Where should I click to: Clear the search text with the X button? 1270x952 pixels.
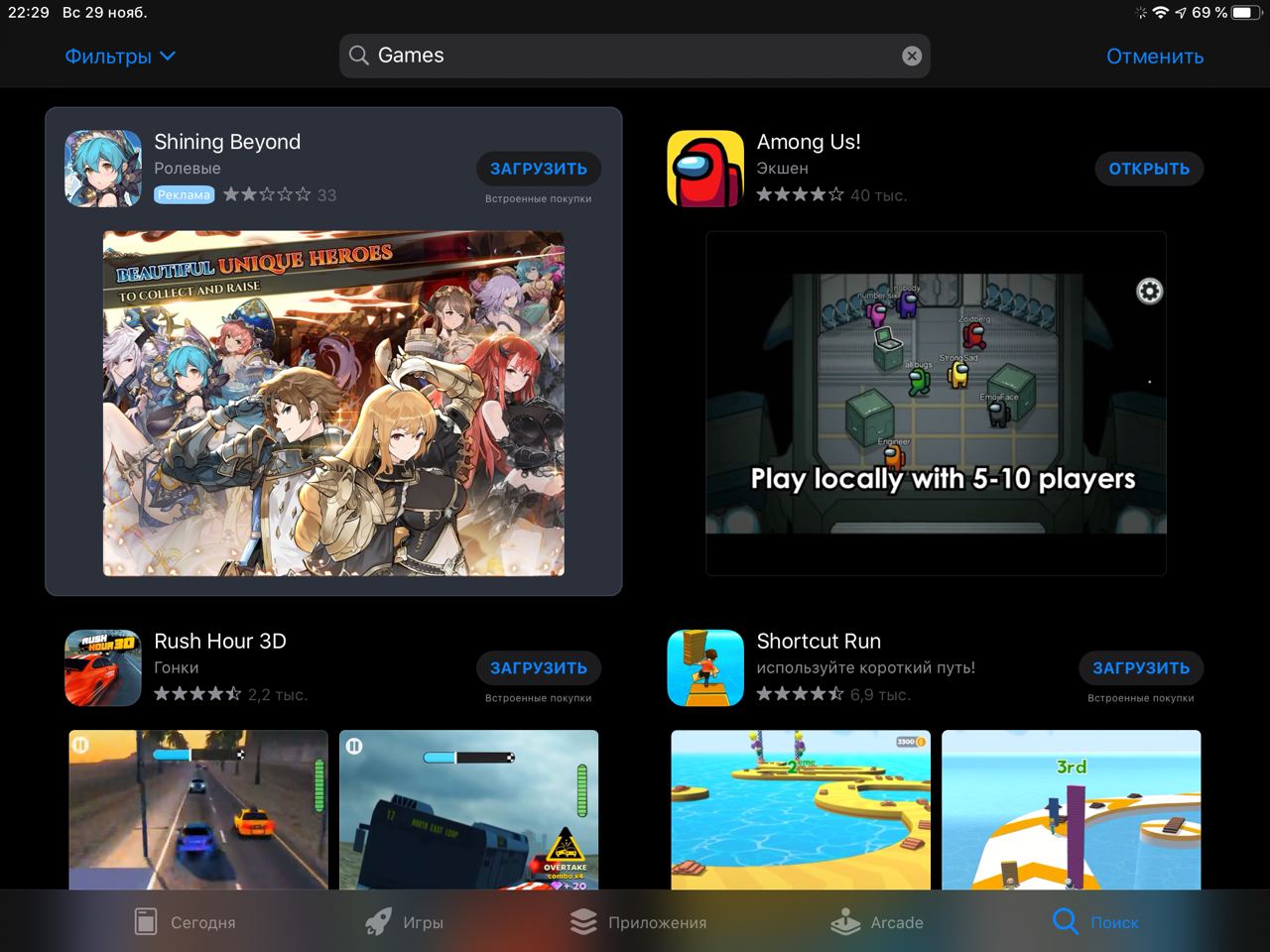[x=912, y=57]
